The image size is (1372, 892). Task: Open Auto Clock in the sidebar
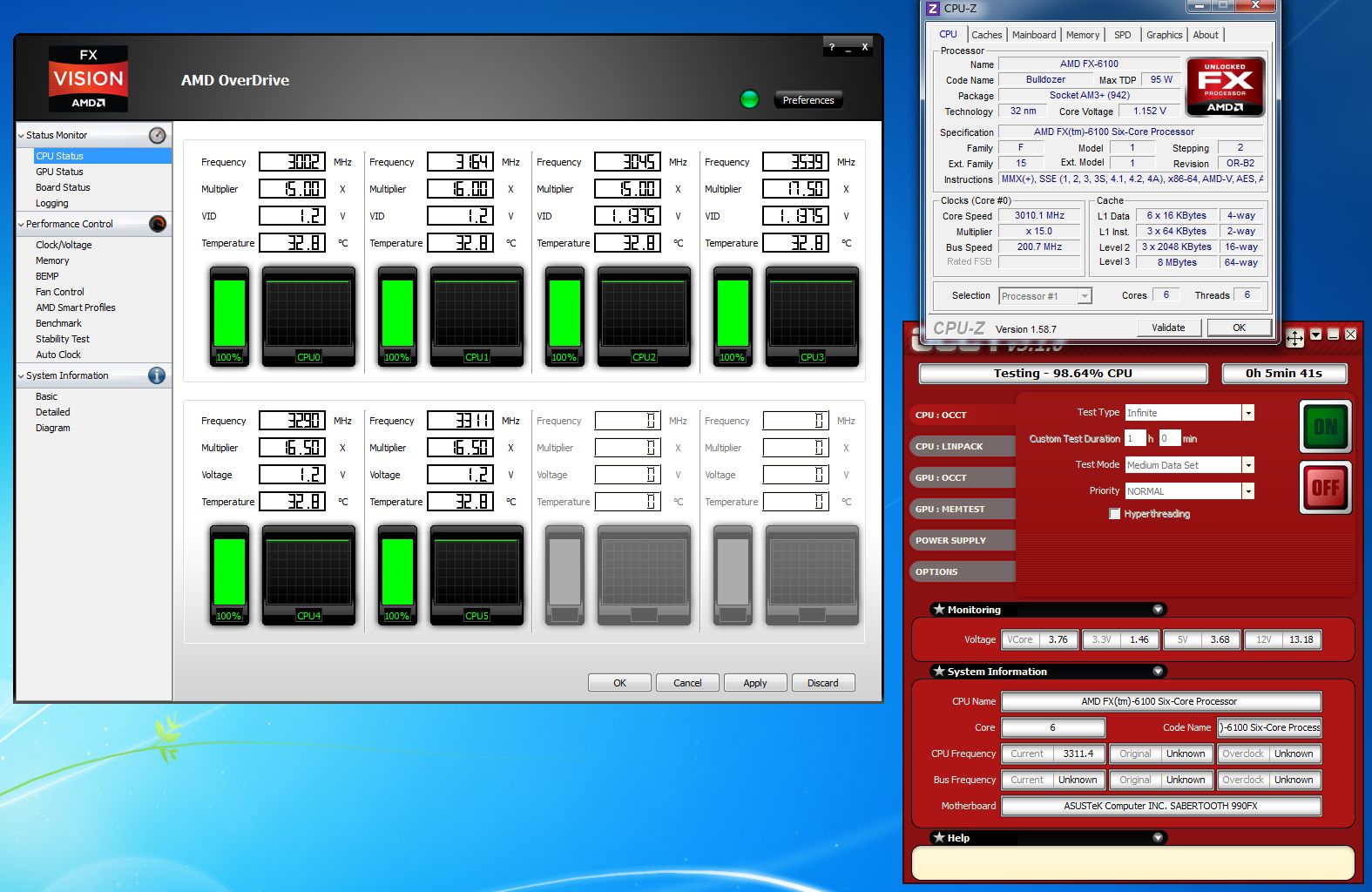[58, 355]
